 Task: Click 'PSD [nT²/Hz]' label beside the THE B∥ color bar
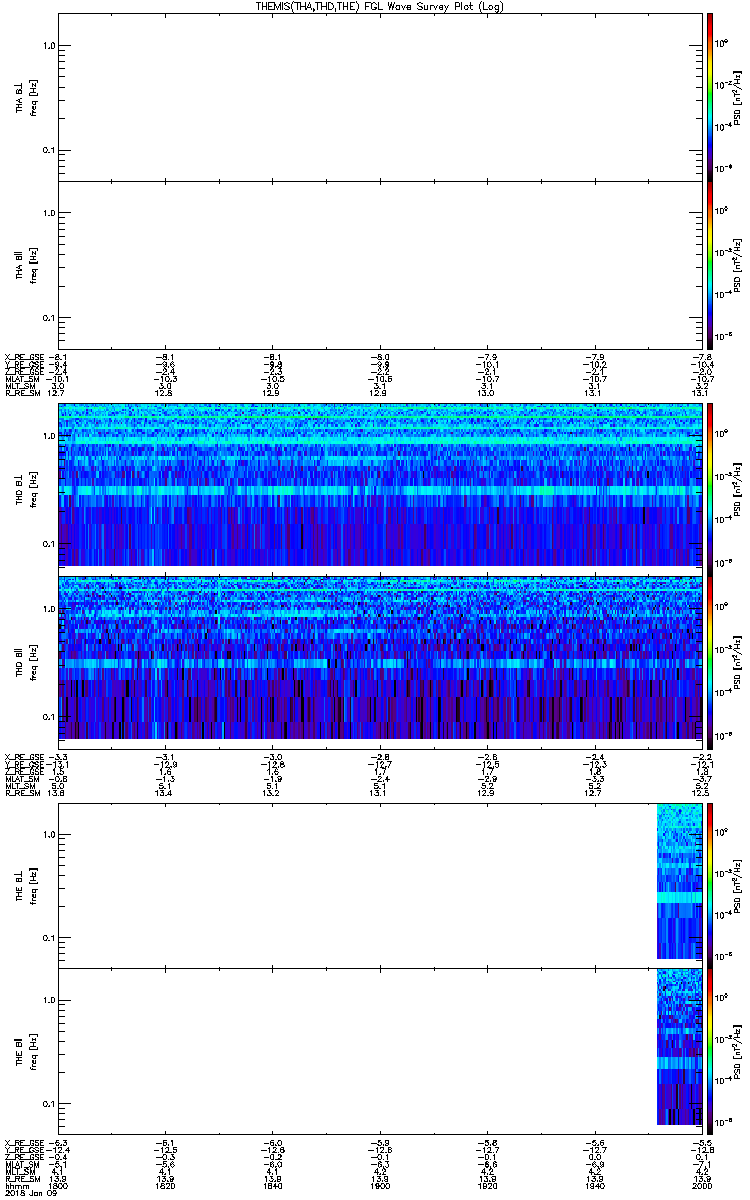tap(737, 1051)
